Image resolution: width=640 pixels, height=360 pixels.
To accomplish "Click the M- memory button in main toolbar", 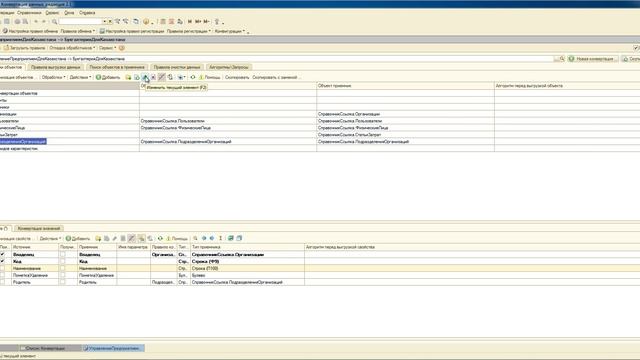I will tap(206, 22).
